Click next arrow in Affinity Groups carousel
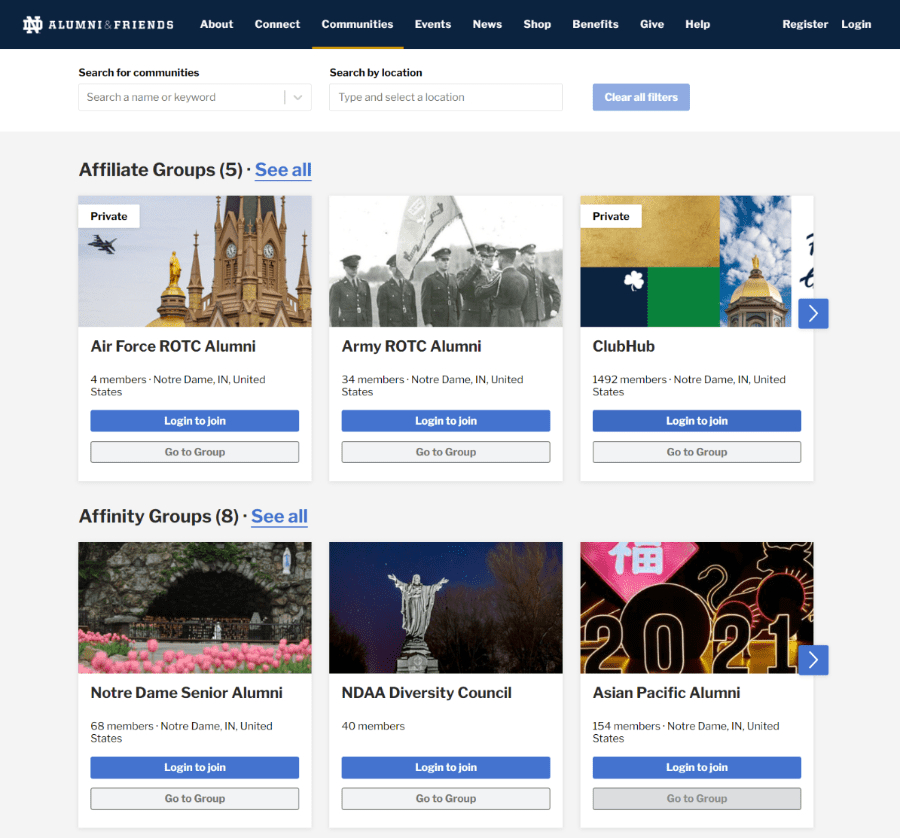900x838 pixels. [x=813, y=660]
